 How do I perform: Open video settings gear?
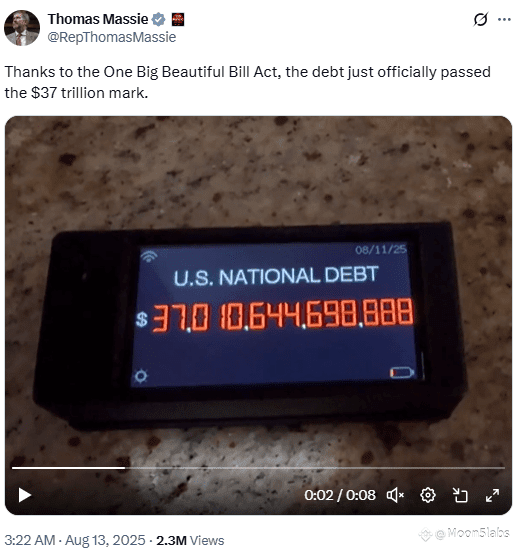coord(428,495)
